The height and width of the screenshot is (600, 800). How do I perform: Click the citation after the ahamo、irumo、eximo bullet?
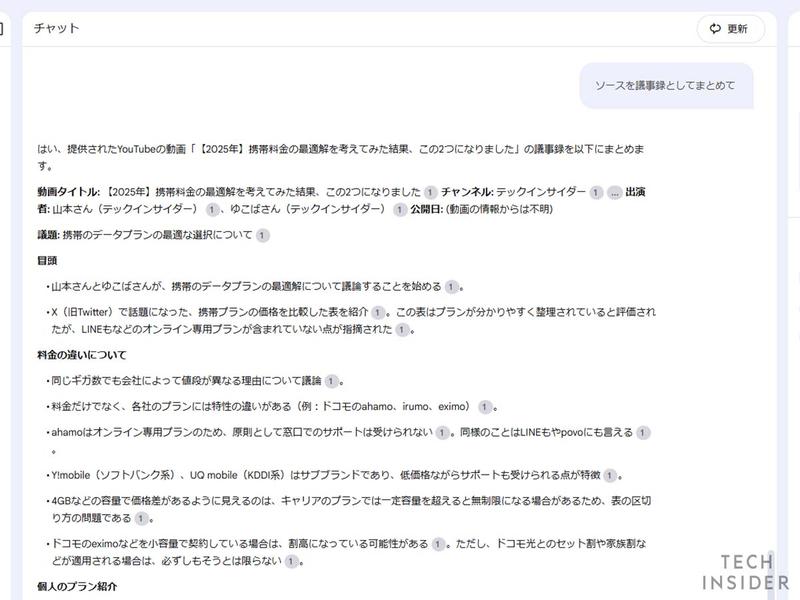(x=483, y=406)
